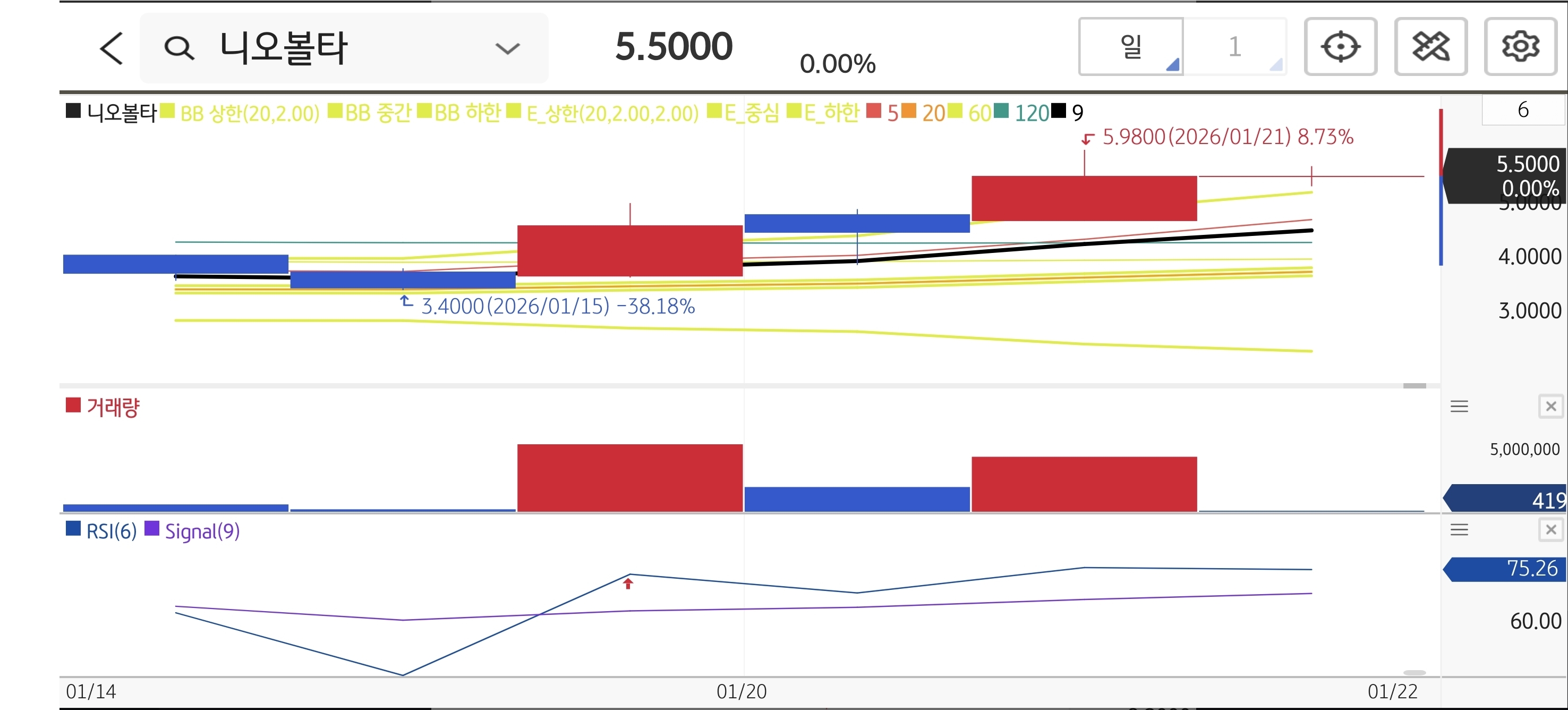
Task: Open the drawing tools icon
Action: coord(1430,47)
